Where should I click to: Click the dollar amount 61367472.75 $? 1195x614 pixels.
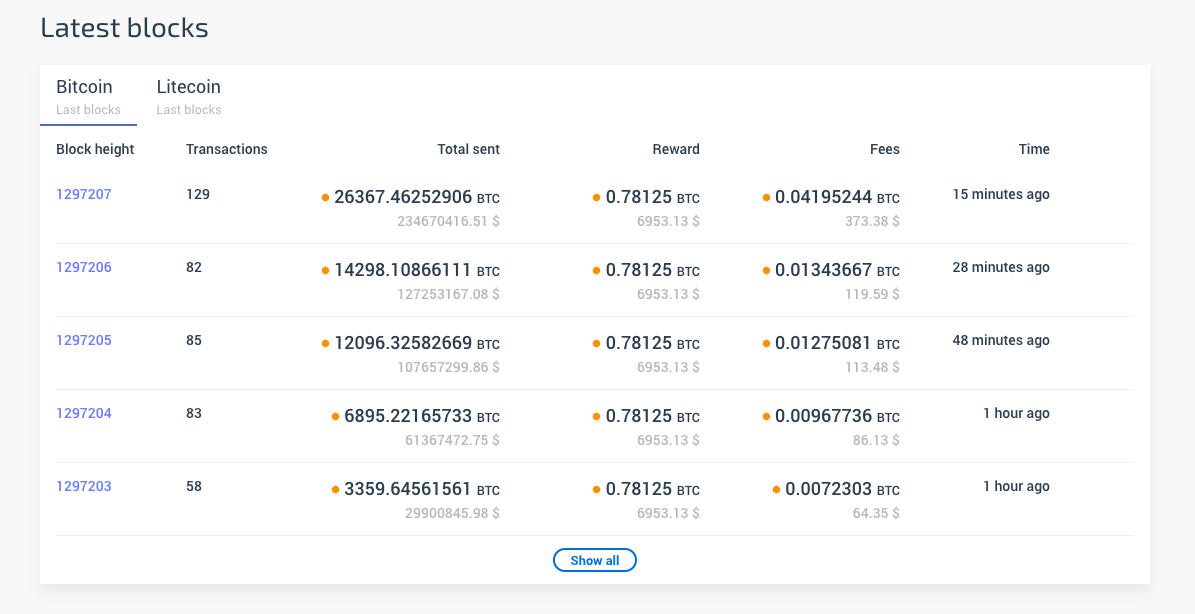pyautogui.click(x=453, y=441)
